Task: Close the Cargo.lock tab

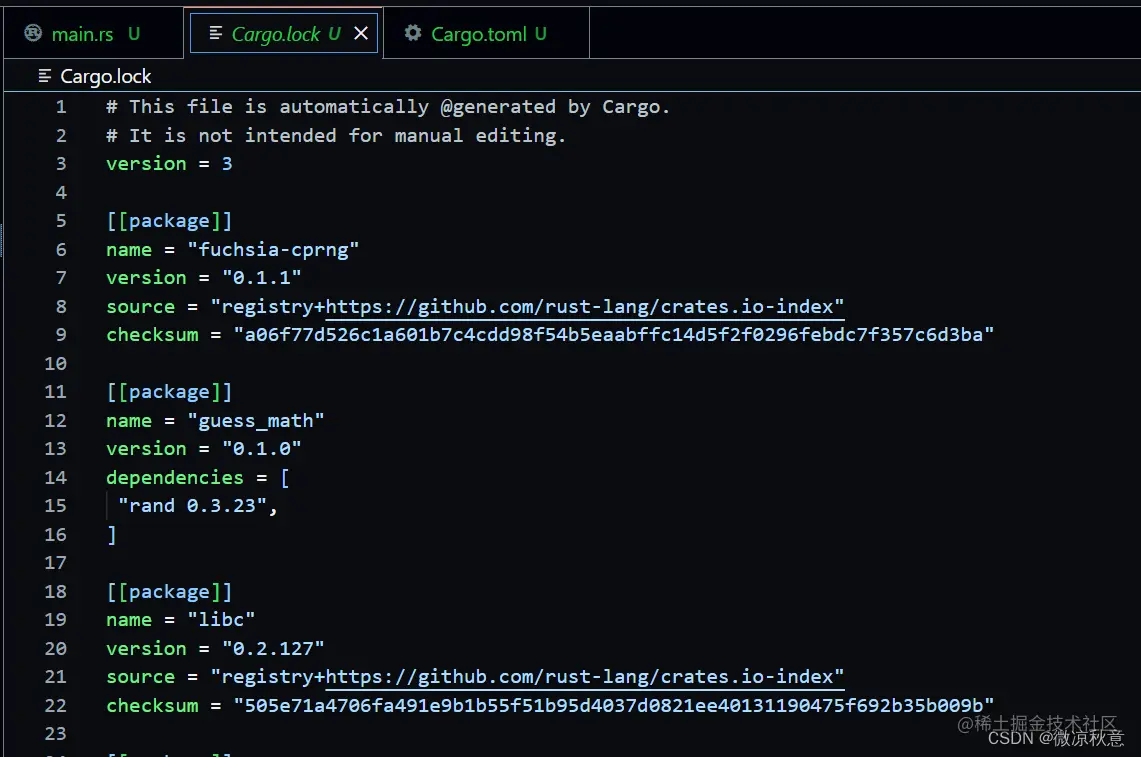Action: [x=361, y=33]
